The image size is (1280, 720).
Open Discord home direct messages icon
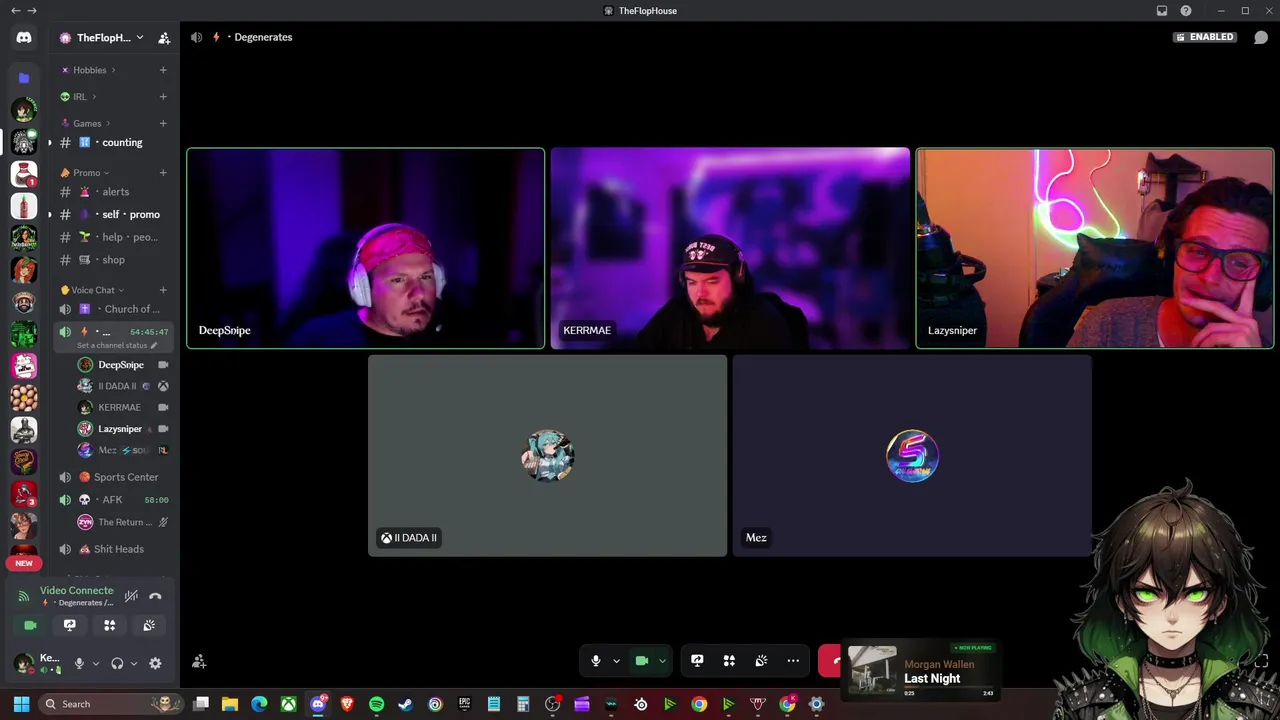click(24, 38)
